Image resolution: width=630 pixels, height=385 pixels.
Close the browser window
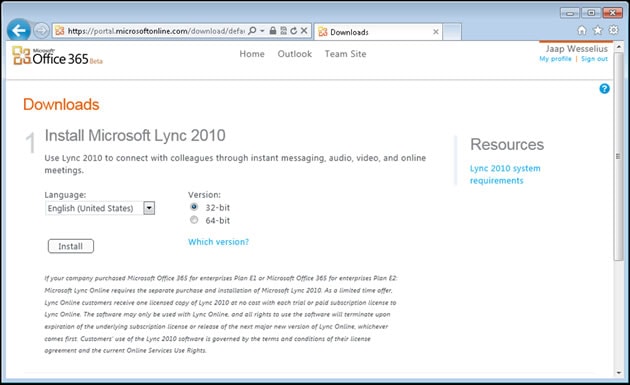(x=613, y=13)
